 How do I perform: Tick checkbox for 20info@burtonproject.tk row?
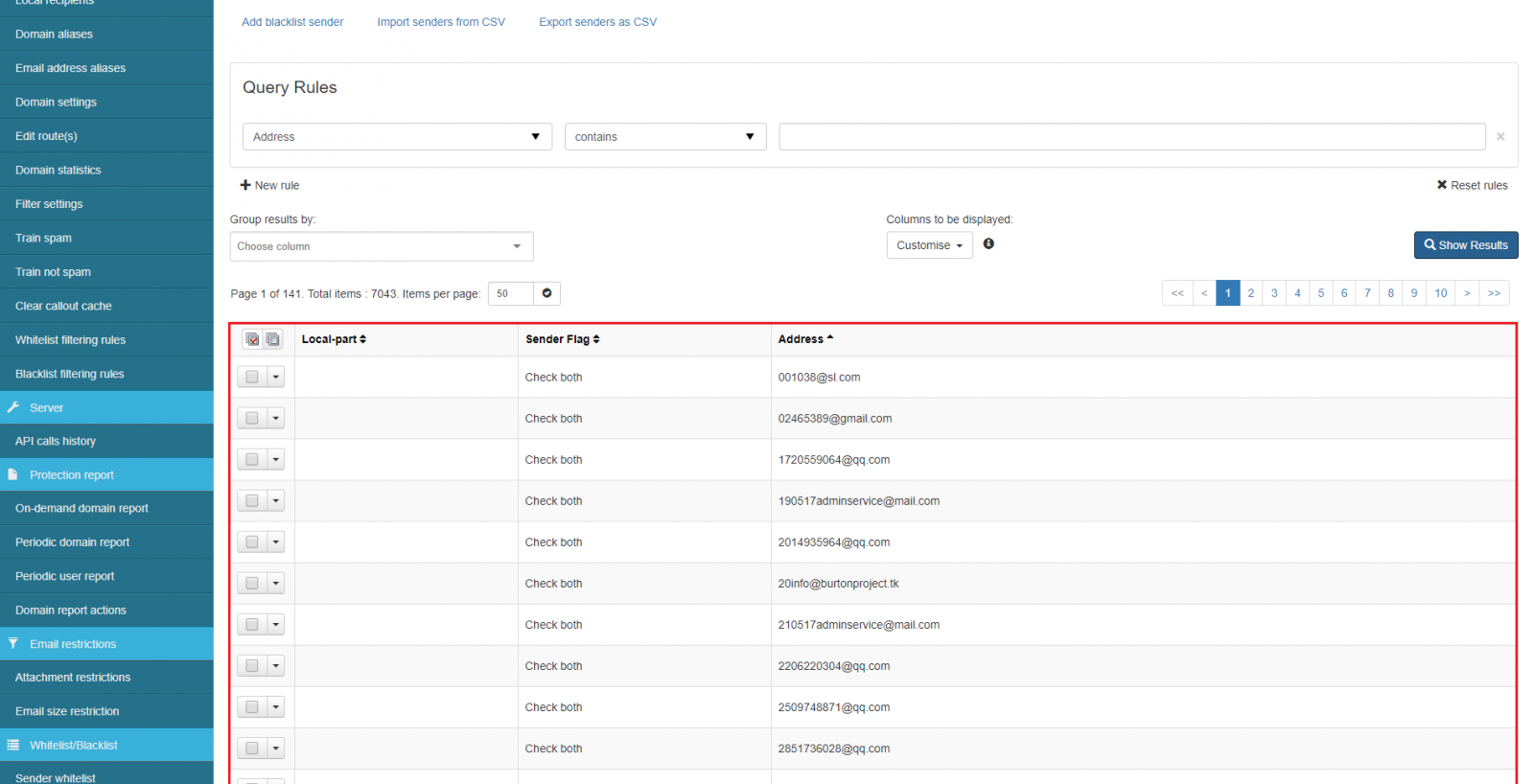(252, 584)
